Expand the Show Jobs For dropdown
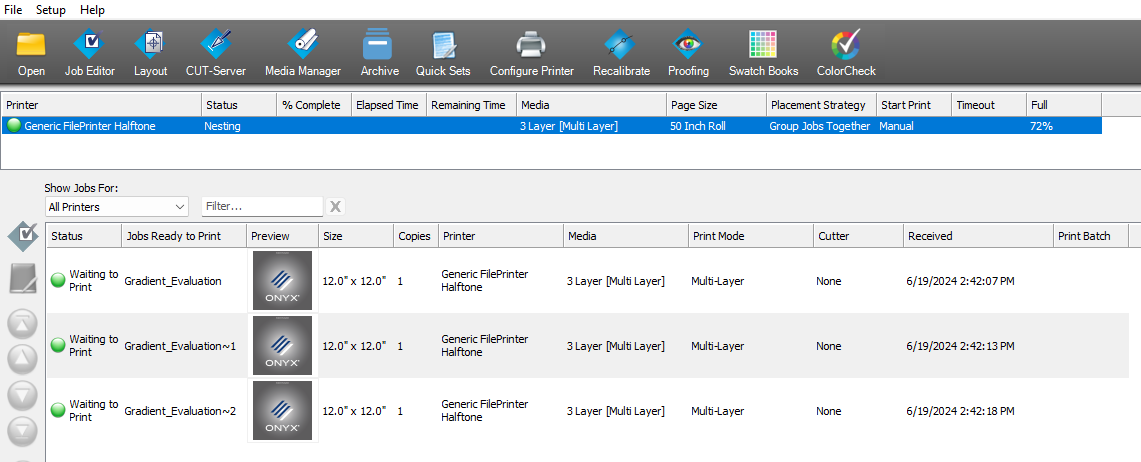 point(116,207)
